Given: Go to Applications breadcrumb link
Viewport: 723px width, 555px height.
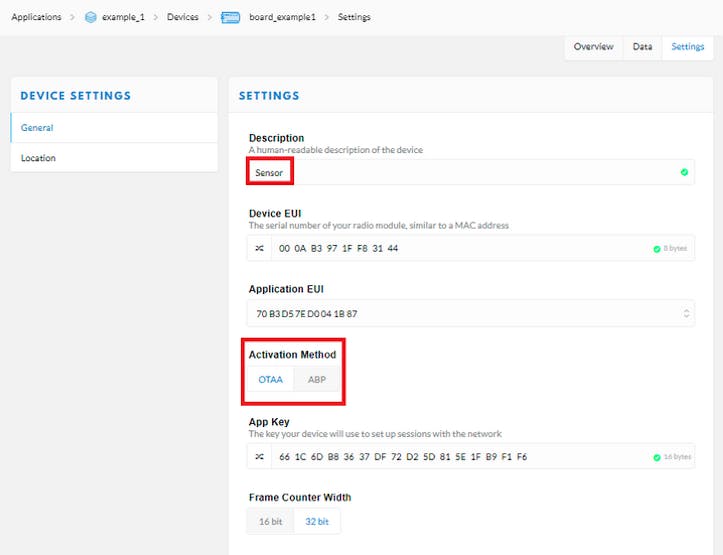Looking at the screenshot, I should click(x=36, y=17).
